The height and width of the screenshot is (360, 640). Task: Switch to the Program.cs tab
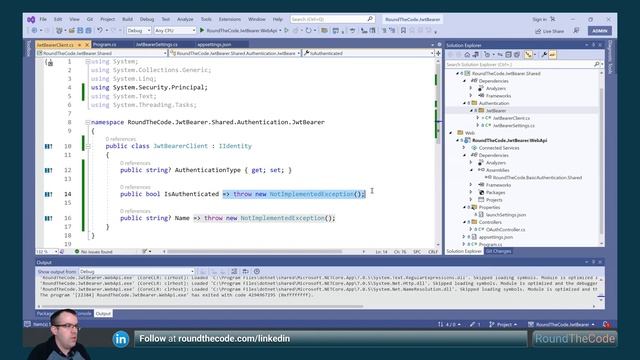tap(105, 44)
